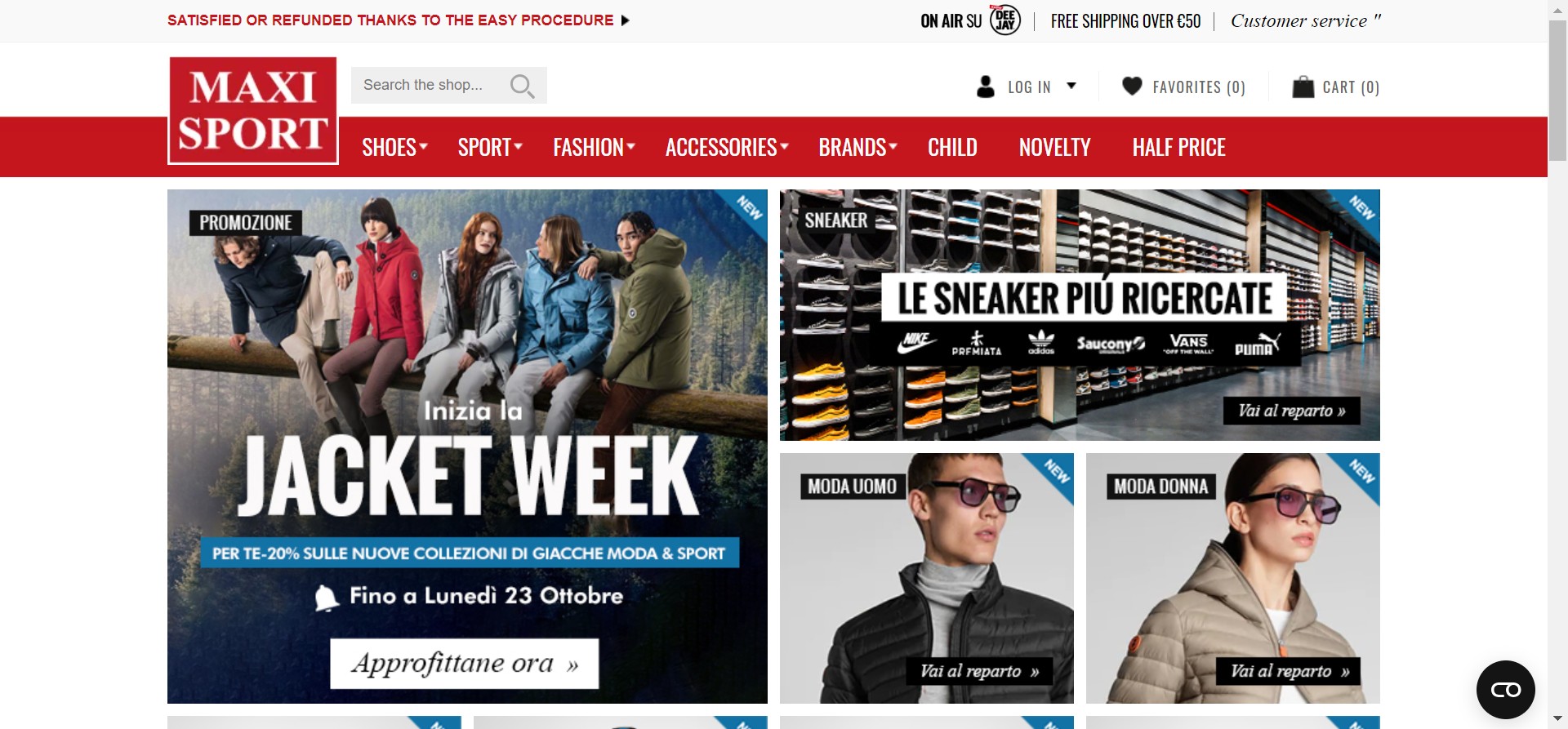Expand the Brands menu
The image size is (1568, 729).
tap(857, 147)
